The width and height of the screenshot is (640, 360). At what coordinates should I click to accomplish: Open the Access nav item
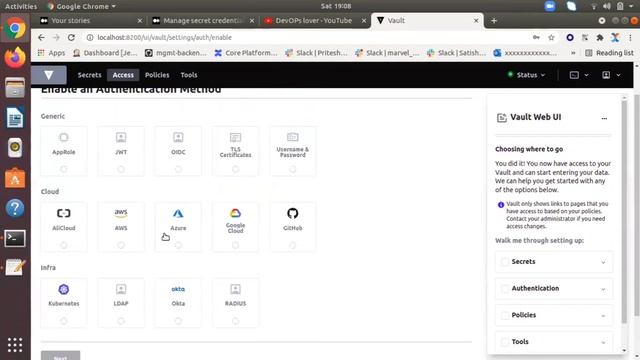(123, 75)
